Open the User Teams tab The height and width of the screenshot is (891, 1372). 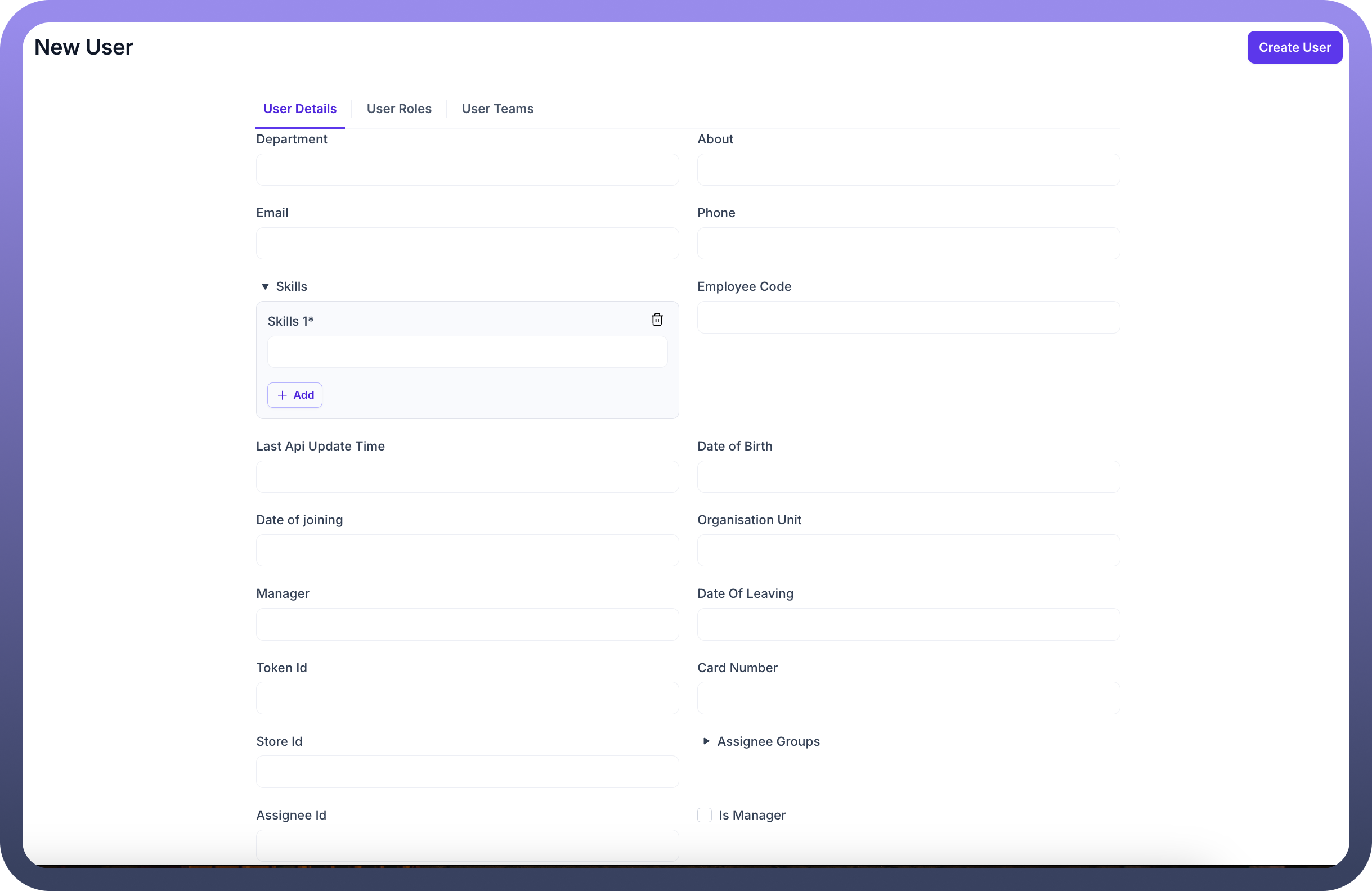point(497,109)
